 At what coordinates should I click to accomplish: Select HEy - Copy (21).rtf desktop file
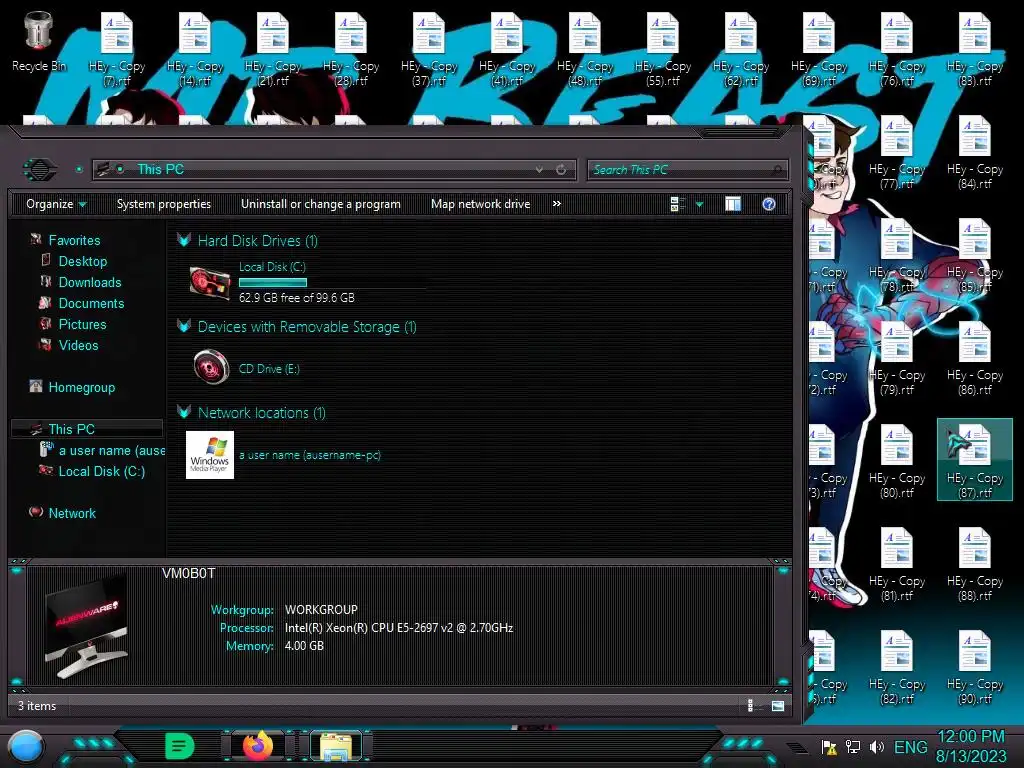pos(273,51)
